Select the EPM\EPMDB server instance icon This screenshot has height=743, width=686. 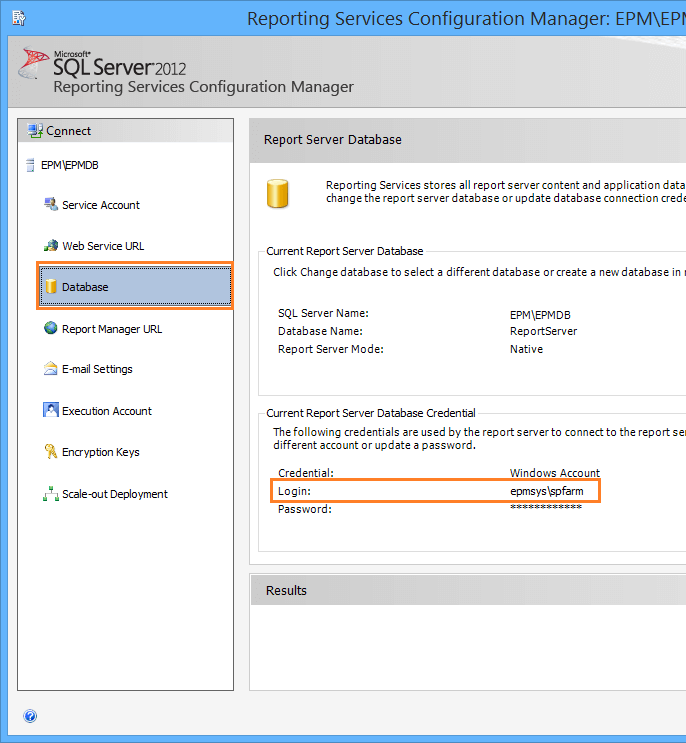[30, 165]
